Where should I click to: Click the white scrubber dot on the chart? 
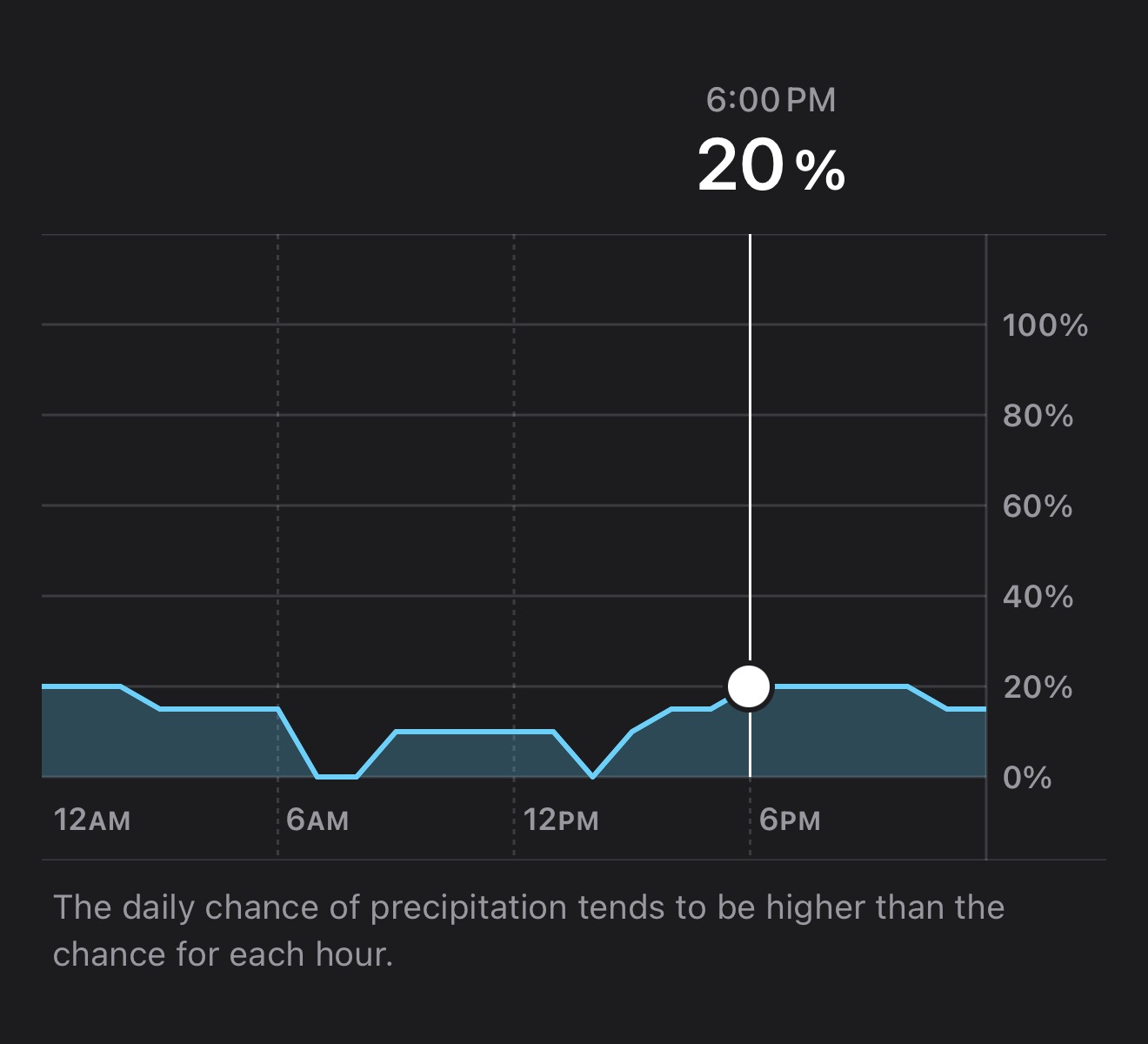coord(749,686)
